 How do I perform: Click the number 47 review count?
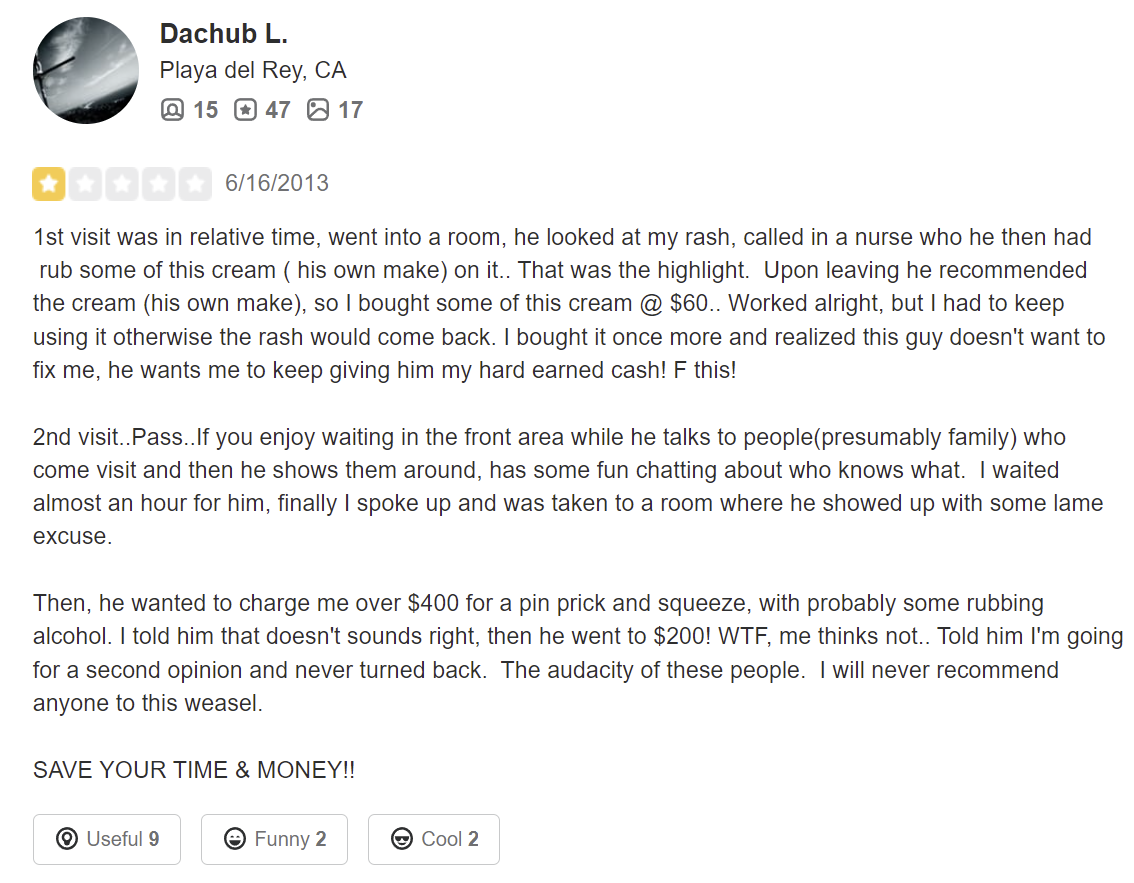coord(278,110)
